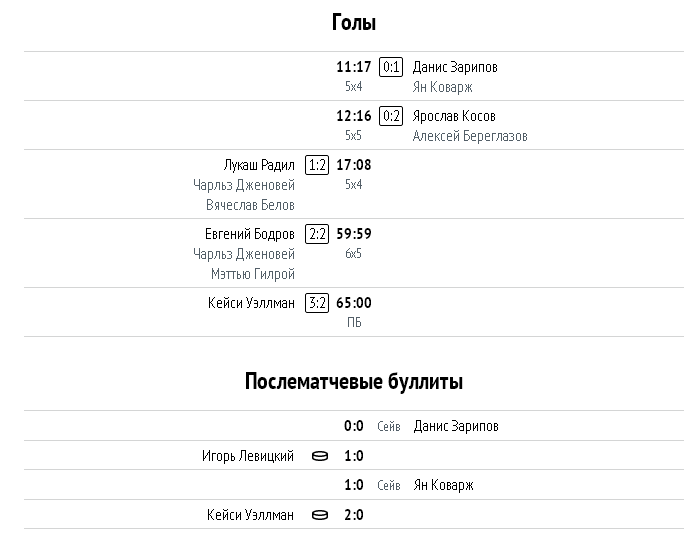Open Вячеслав Белов assist link

click(x=250, y=205)
